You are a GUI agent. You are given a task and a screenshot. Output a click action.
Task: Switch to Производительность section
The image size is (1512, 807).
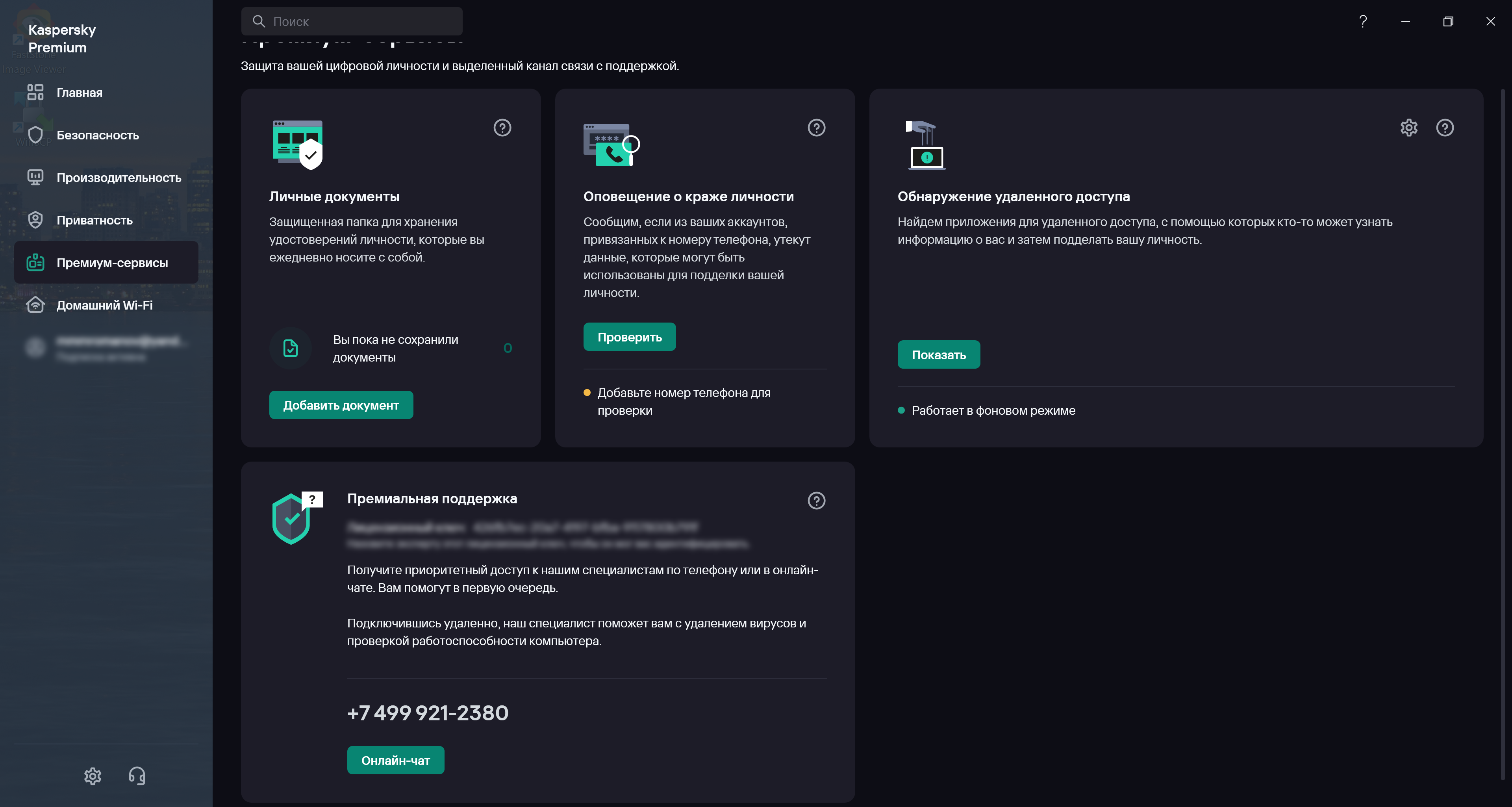tap(119, 178)
